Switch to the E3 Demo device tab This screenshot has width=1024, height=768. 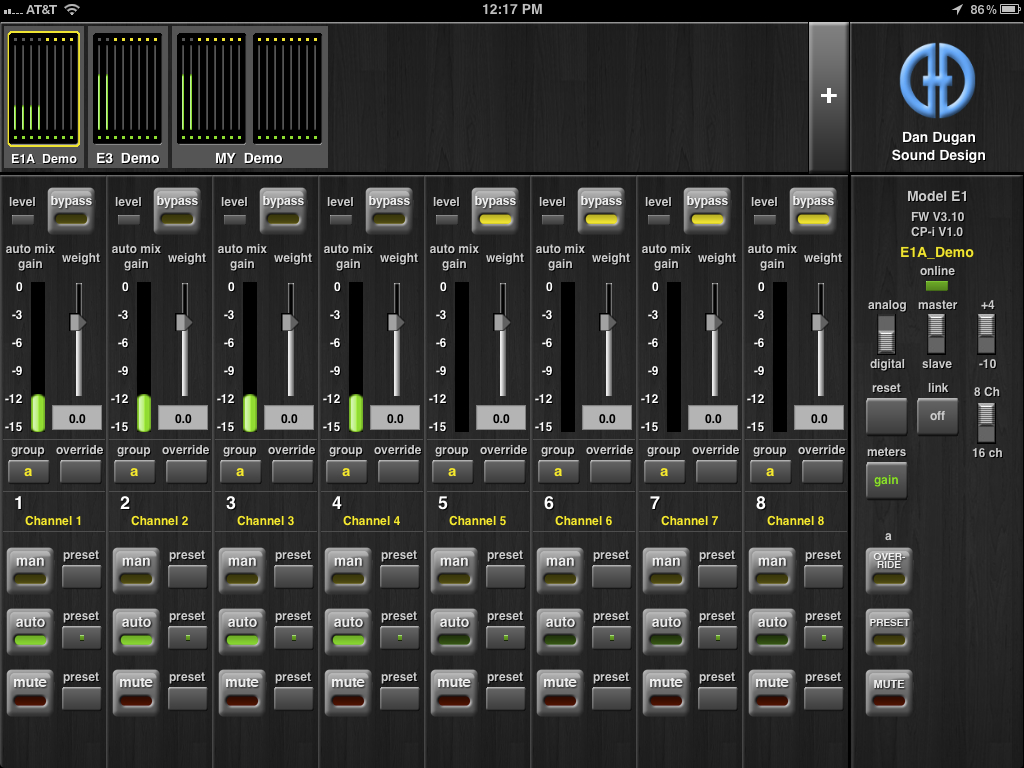[128, 98]
